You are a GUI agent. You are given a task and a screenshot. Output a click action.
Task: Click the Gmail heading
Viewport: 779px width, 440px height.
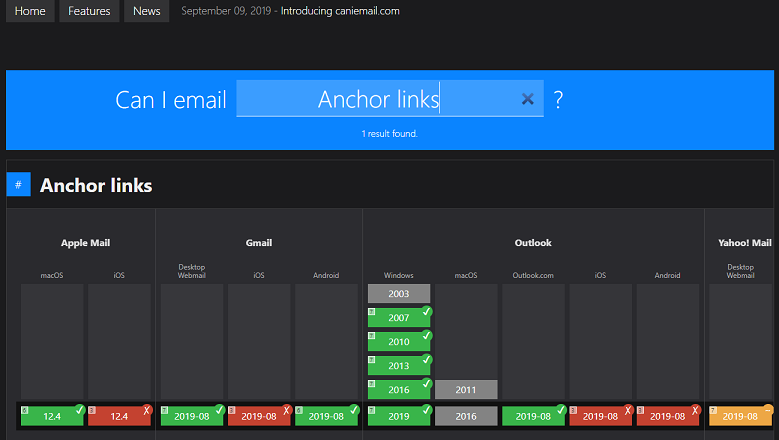click(259, 243)
